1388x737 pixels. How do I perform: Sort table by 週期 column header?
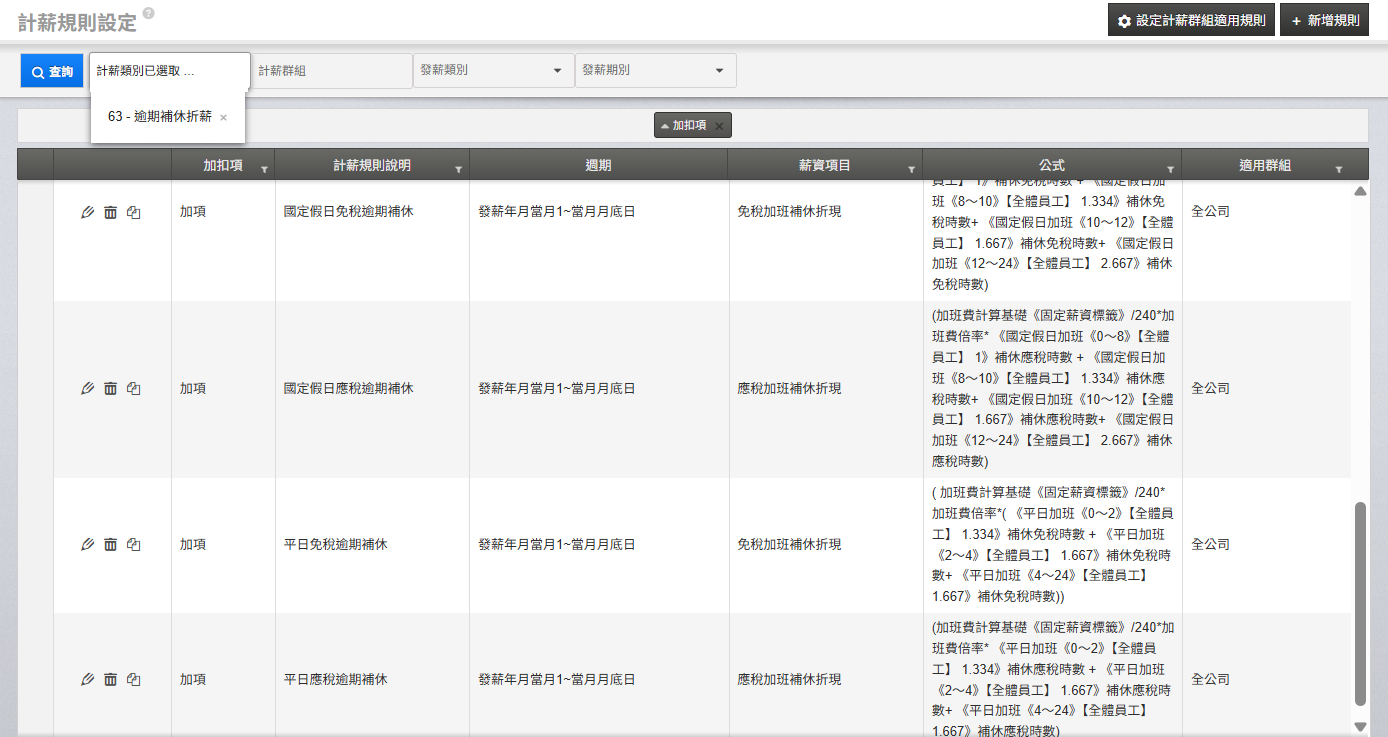click(x=598, y=165)
